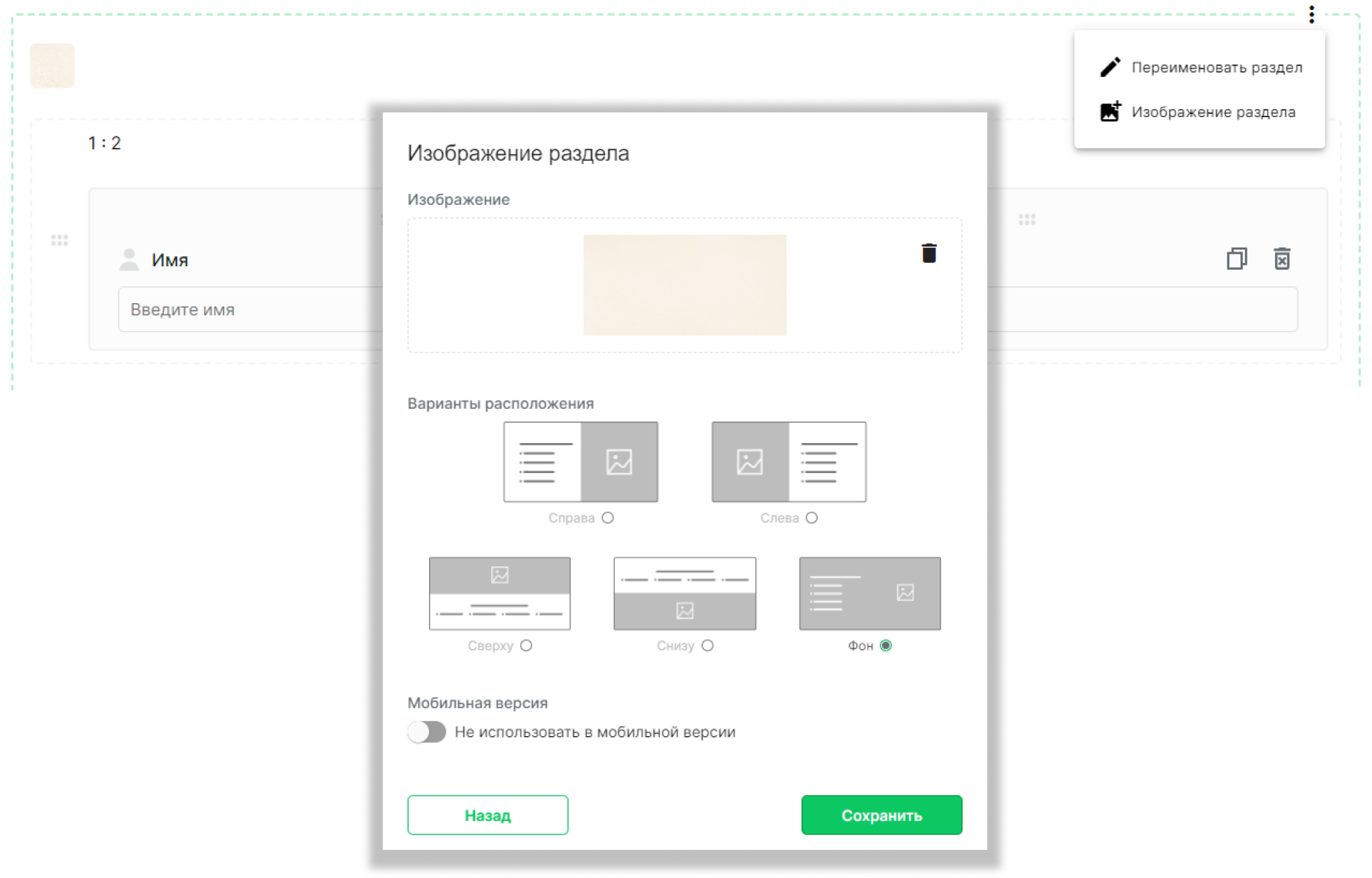Pick the image-on-bottom layout thumbnail
1372x878 pixels.
(685, 594)
